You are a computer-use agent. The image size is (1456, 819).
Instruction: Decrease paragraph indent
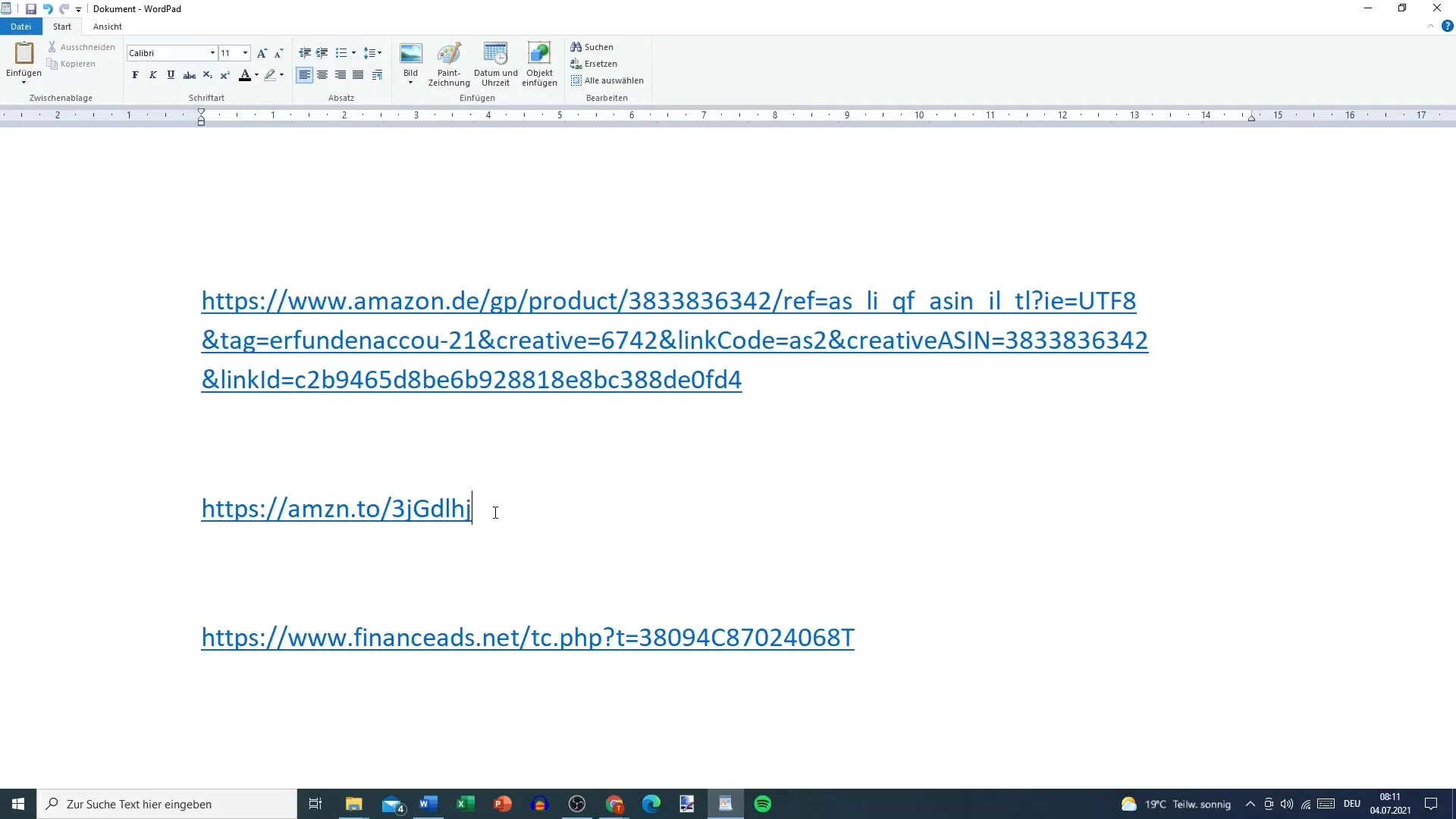[x=305, y=53]
